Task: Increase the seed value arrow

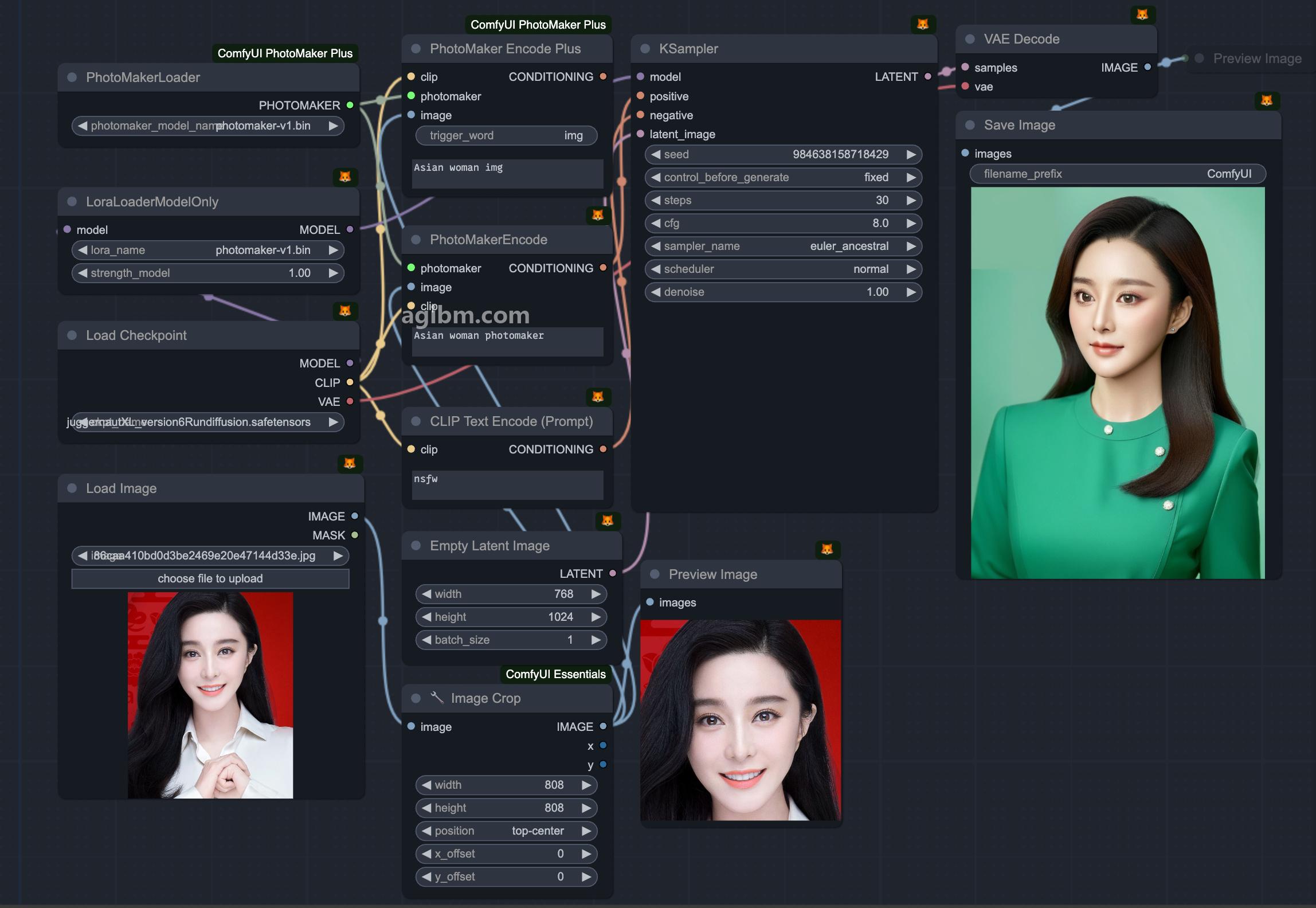Action: [x=911, y=154]
